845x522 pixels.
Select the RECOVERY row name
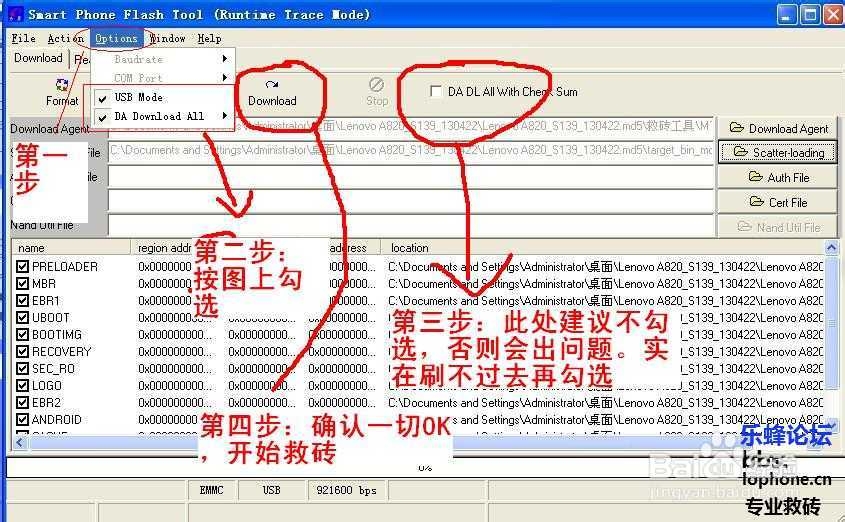coord(61,352)
